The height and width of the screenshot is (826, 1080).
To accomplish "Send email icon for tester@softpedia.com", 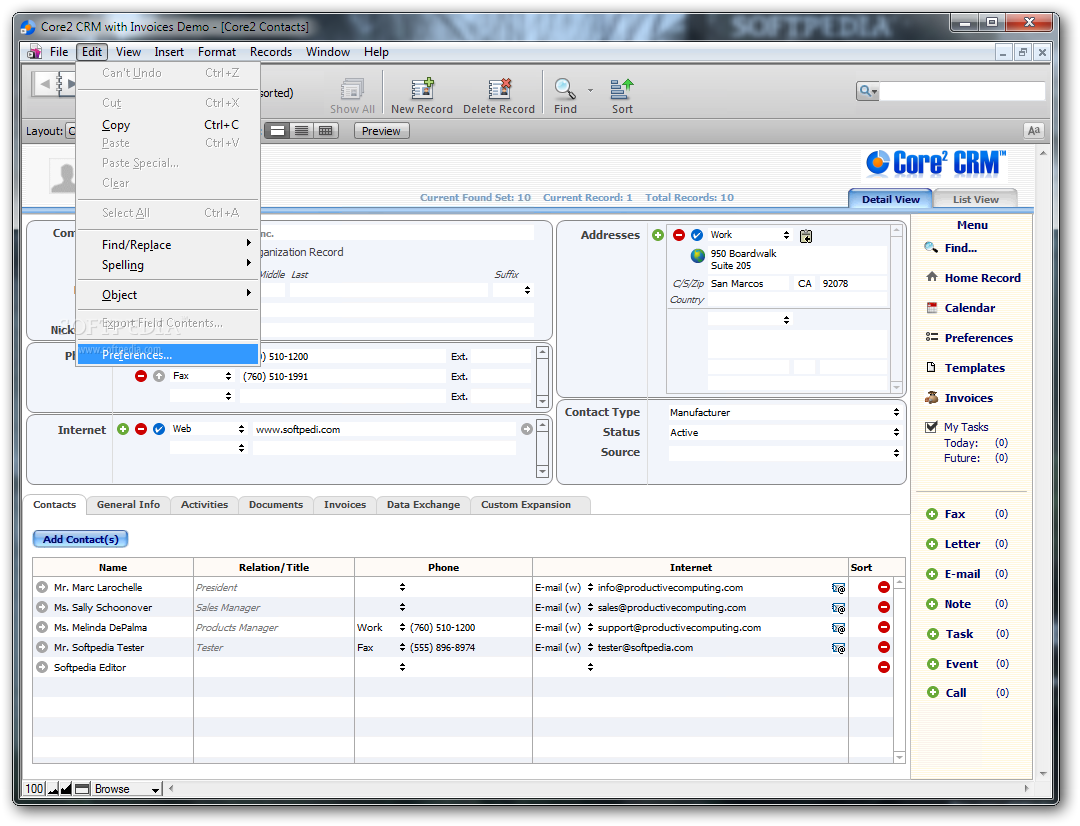I will 838,648.
